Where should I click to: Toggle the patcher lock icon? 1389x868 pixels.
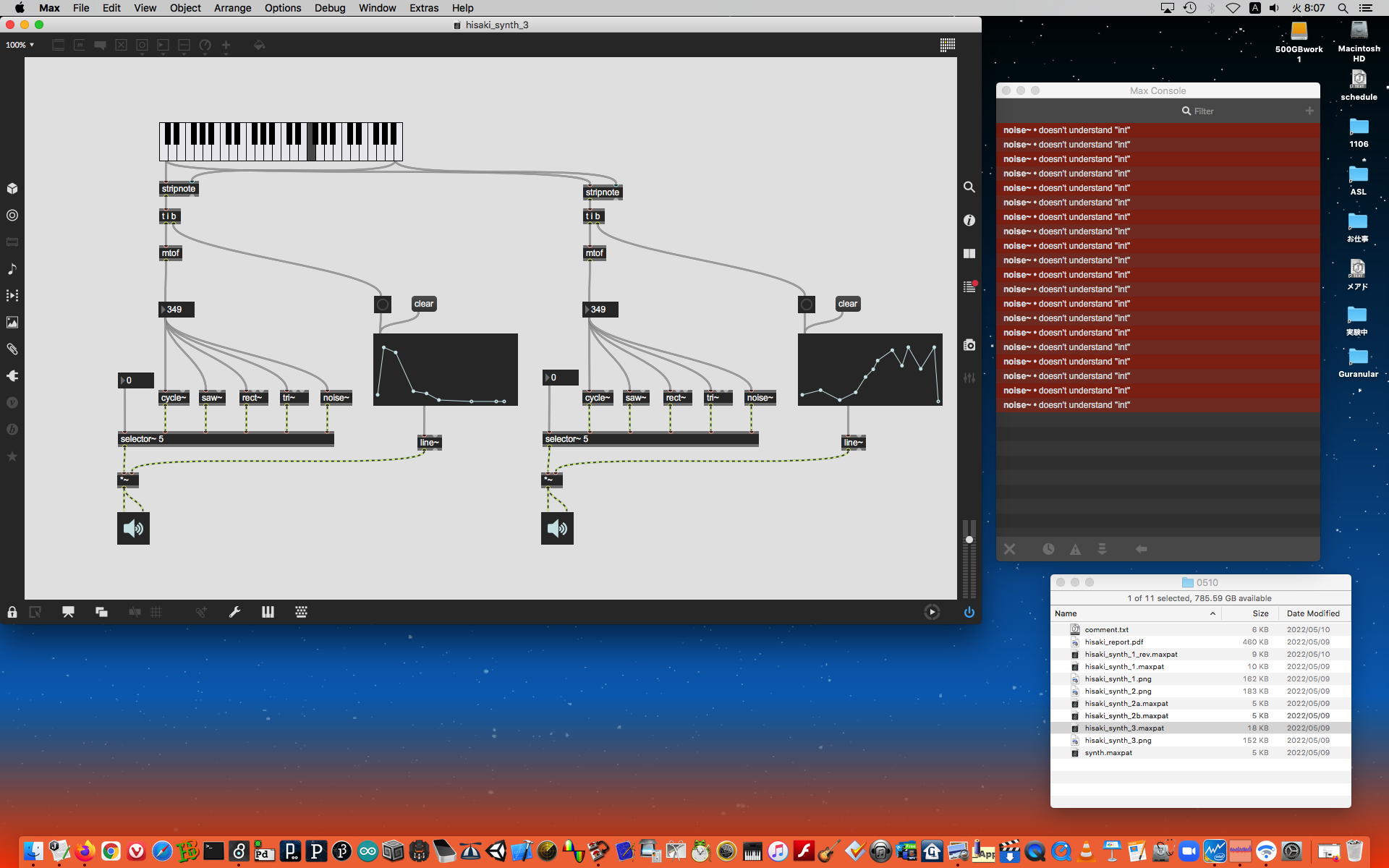pos(12,612)
